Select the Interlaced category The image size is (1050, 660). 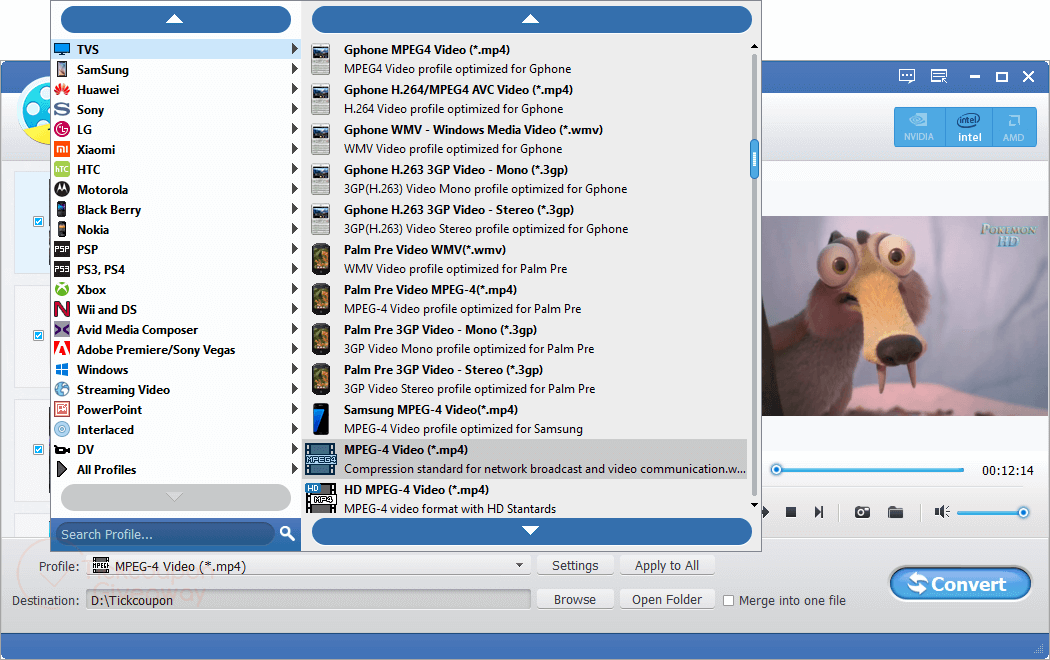tap(176, 429)
